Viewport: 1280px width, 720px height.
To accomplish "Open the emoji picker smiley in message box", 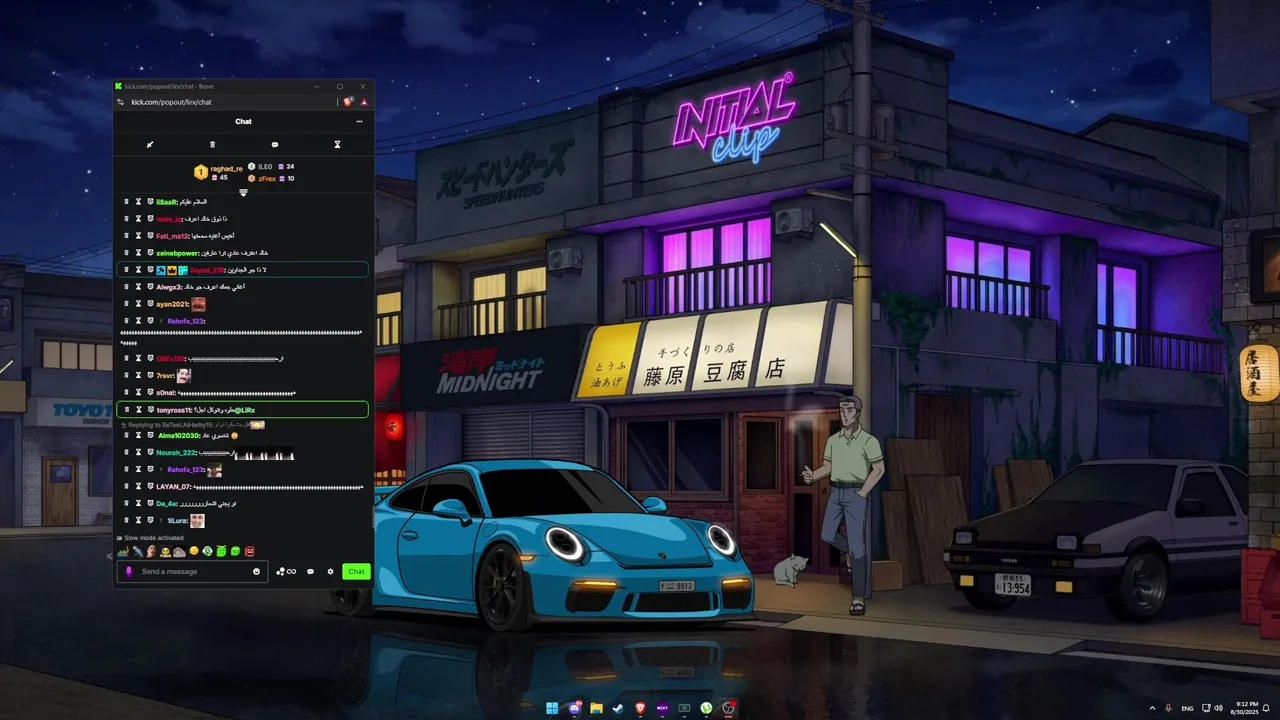I will [x=257, y=572].
